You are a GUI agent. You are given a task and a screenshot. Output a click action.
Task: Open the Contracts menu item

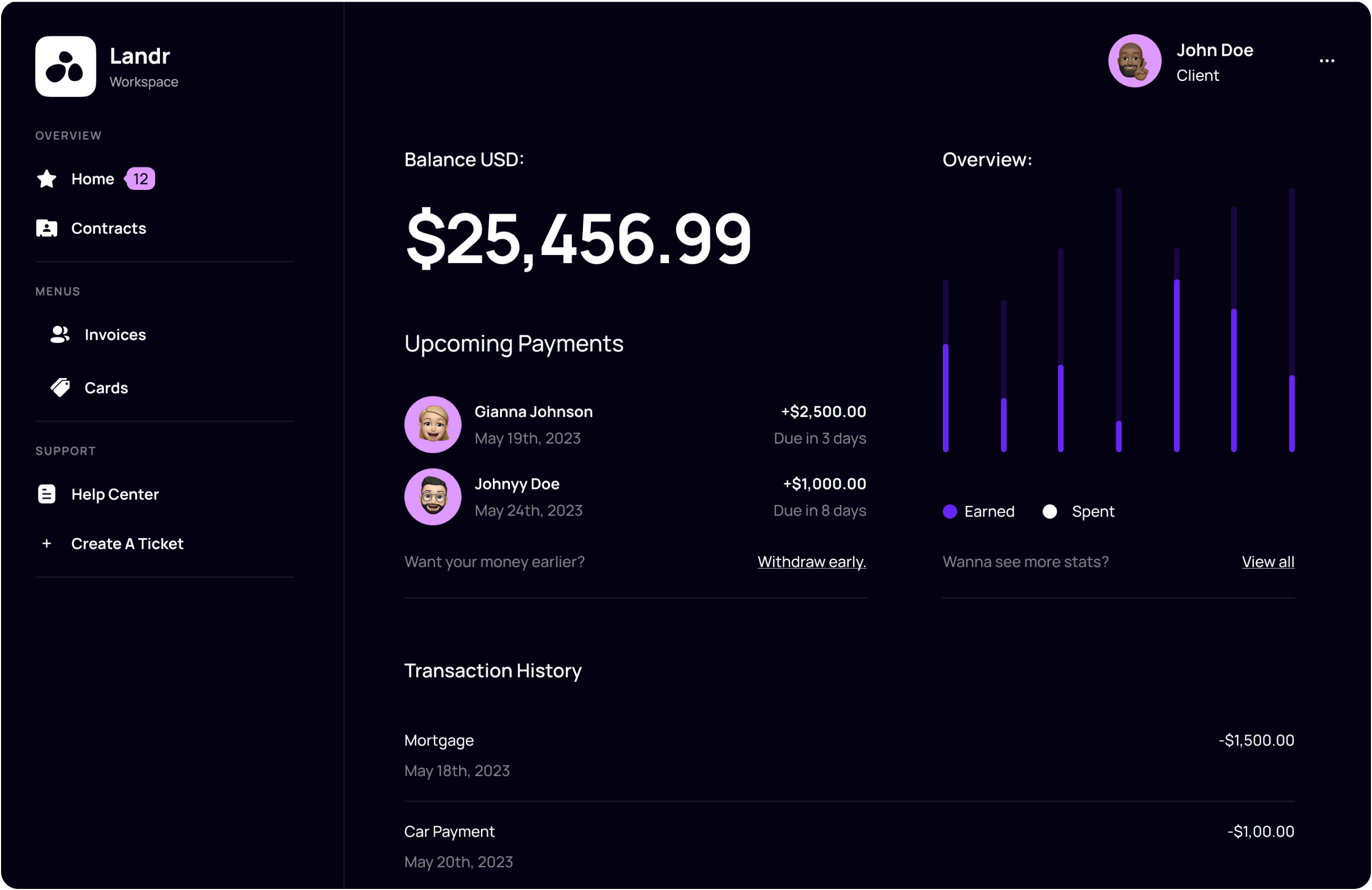[109, 229]
